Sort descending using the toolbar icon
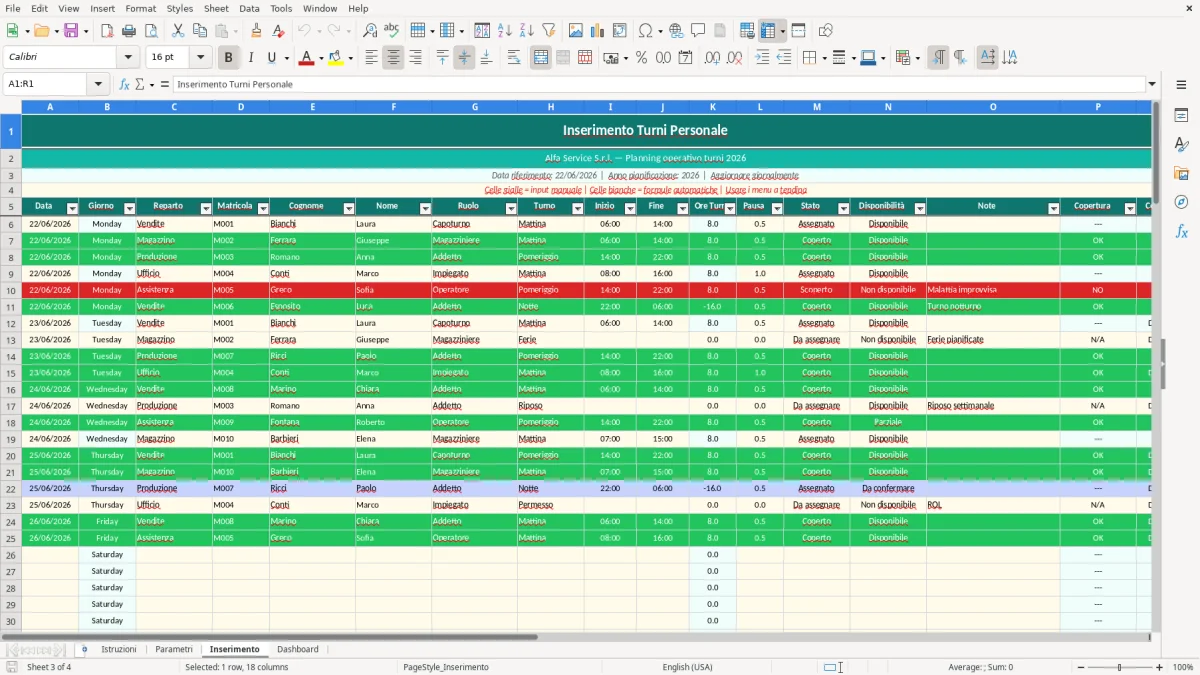 click(x=526, y=31)
